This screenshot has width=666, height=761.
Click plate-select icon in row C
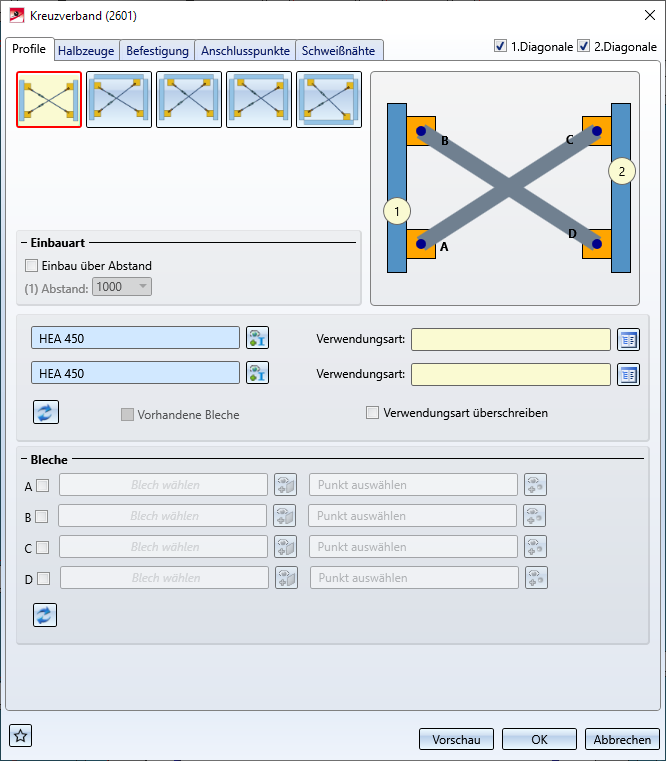coord(285,547)
